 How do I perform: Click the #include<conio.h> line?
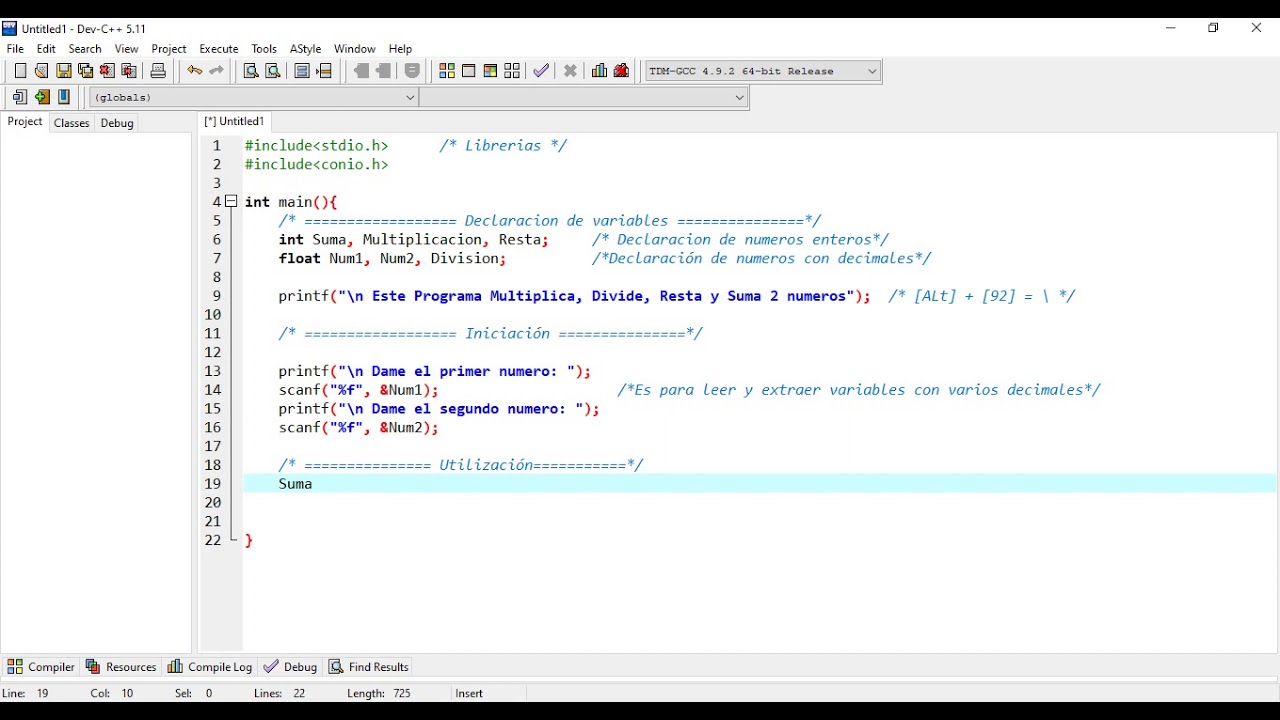pyautogui.click(x=316, y=164)
